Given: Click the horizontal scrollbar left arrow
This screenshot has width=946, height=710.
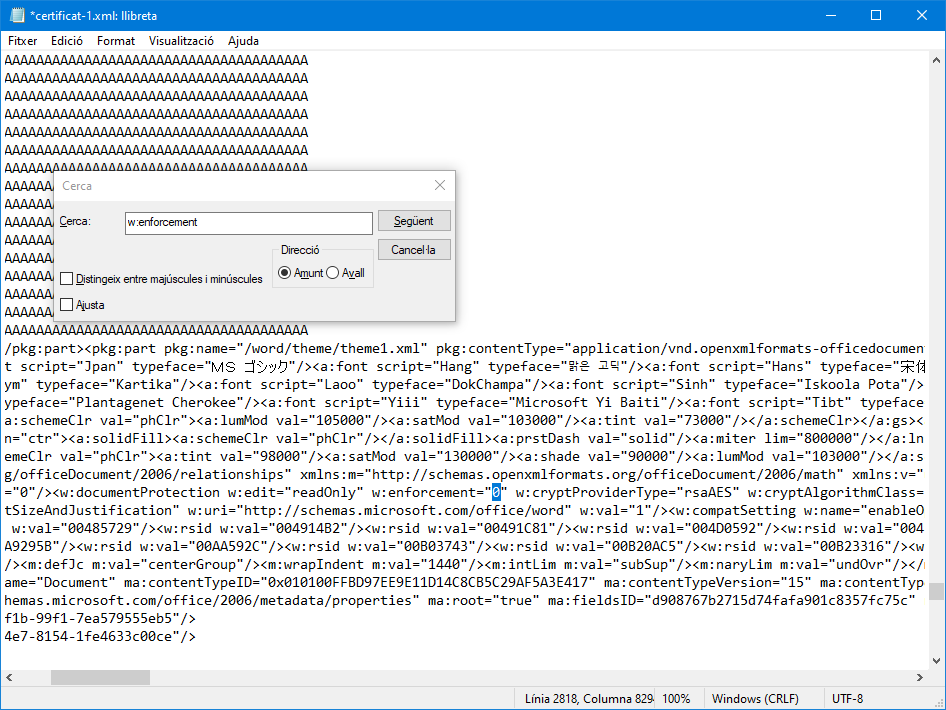Looking at the screenshot, I should tap(9, 677).
